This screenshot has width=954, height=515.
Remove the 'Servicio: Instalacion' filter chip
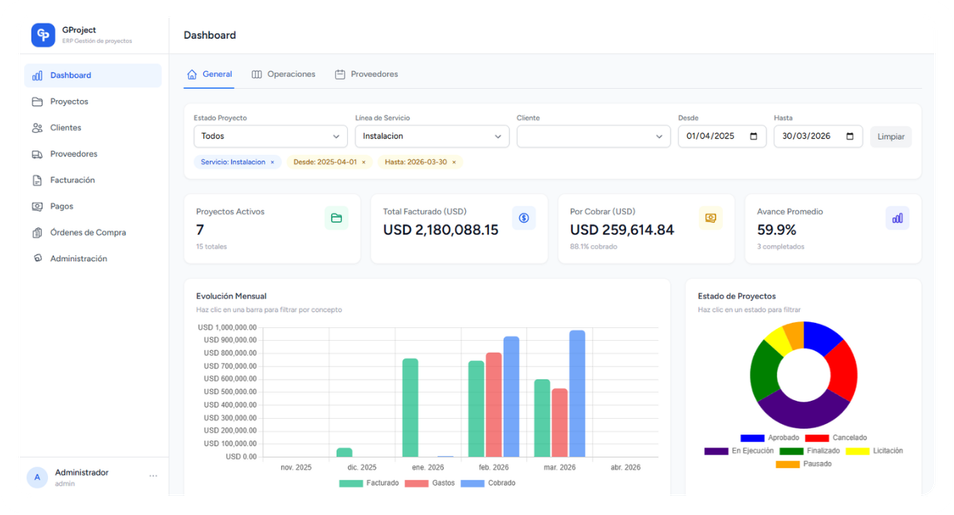click(272, 162)
